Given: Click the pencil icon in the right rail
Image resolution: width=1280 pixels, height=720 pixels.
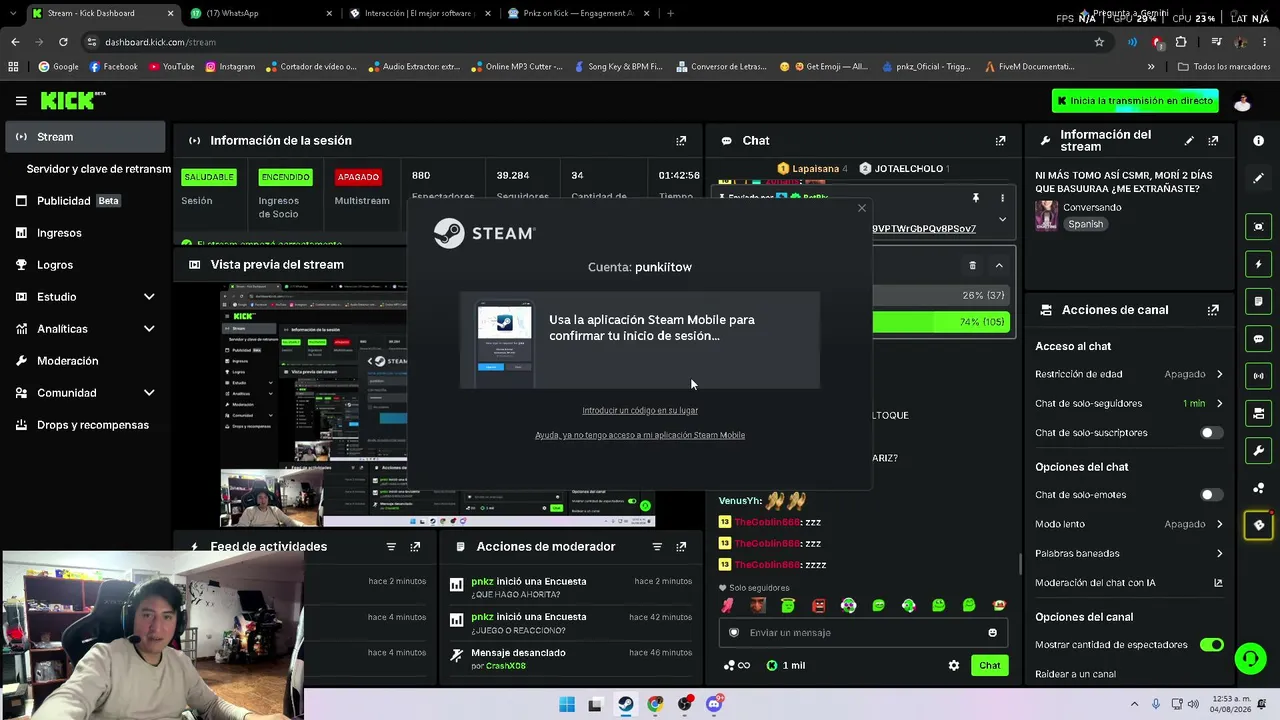Looking at the screenshot, I should [1258, 178].
